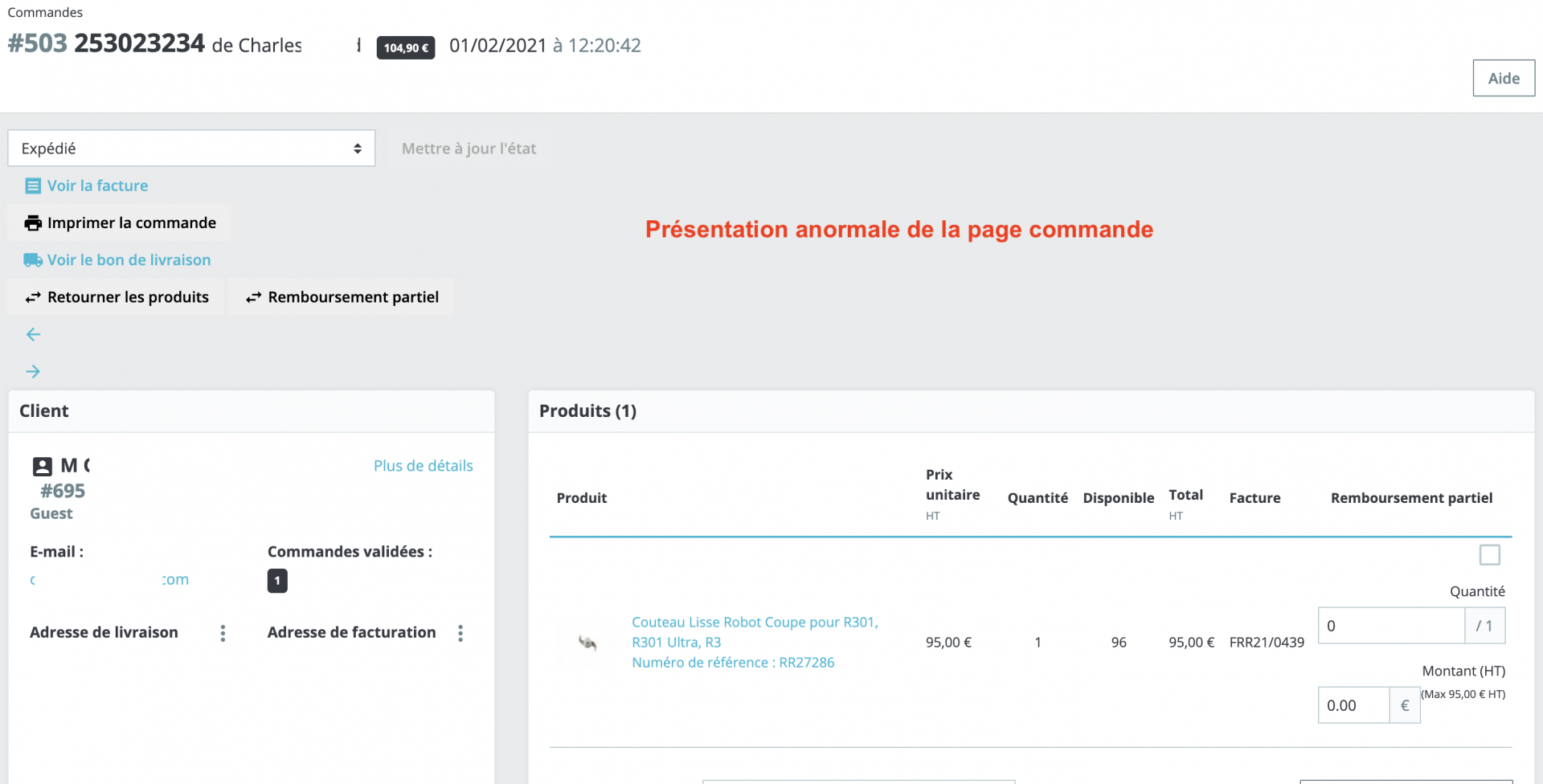
Task: Open the Voir la facture link
Action: tap(97, 186)
